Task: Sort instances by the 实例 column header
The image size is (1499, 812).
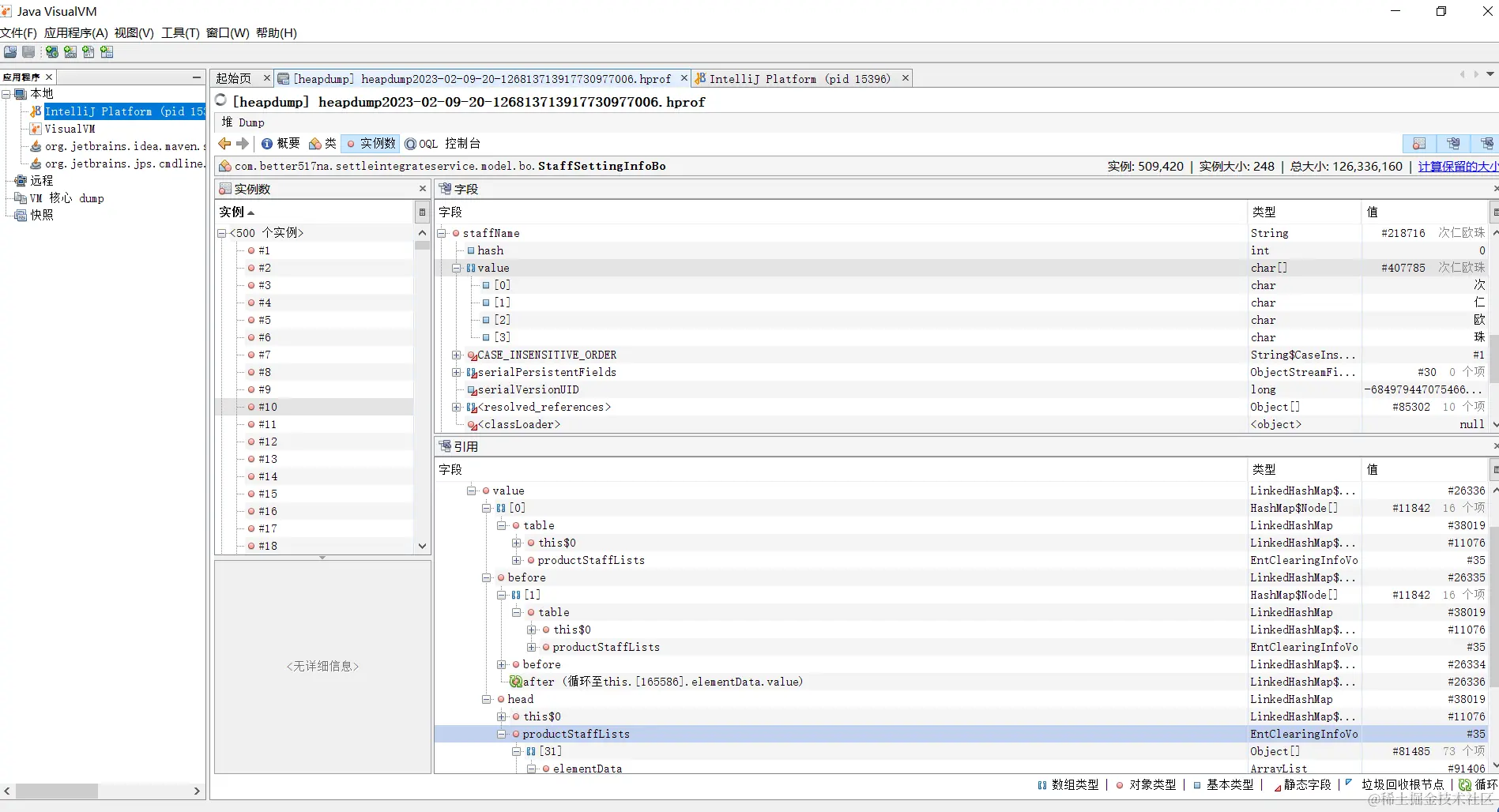Action: tap(315, 212)
